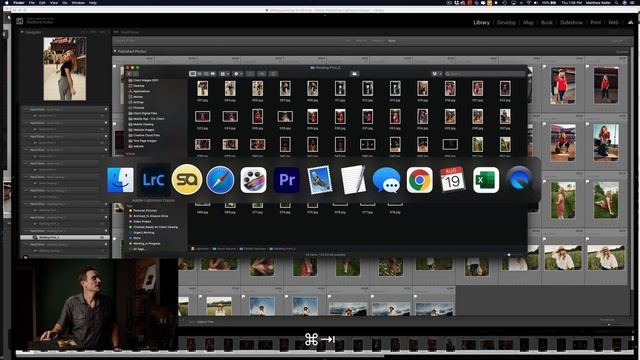Switch to the Map module
This screenshot has height=360, width=640.
pyautogui.click(x=528, y=22)
